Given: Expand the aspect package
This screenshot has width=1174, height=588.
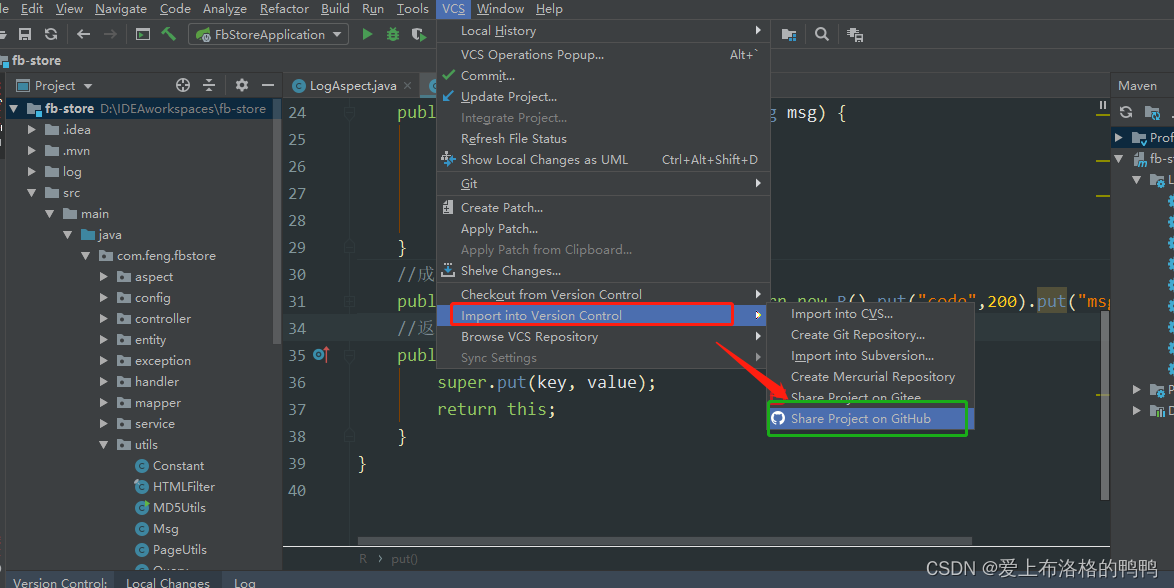Looking at the screenshot, I should [x=103, y=276].
